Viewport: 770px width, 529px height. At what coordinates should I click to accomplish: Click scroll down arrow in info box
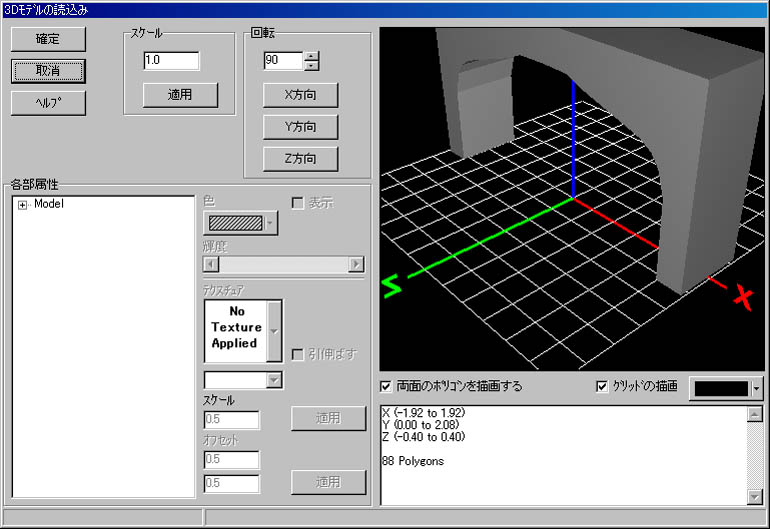coord(754,497)
